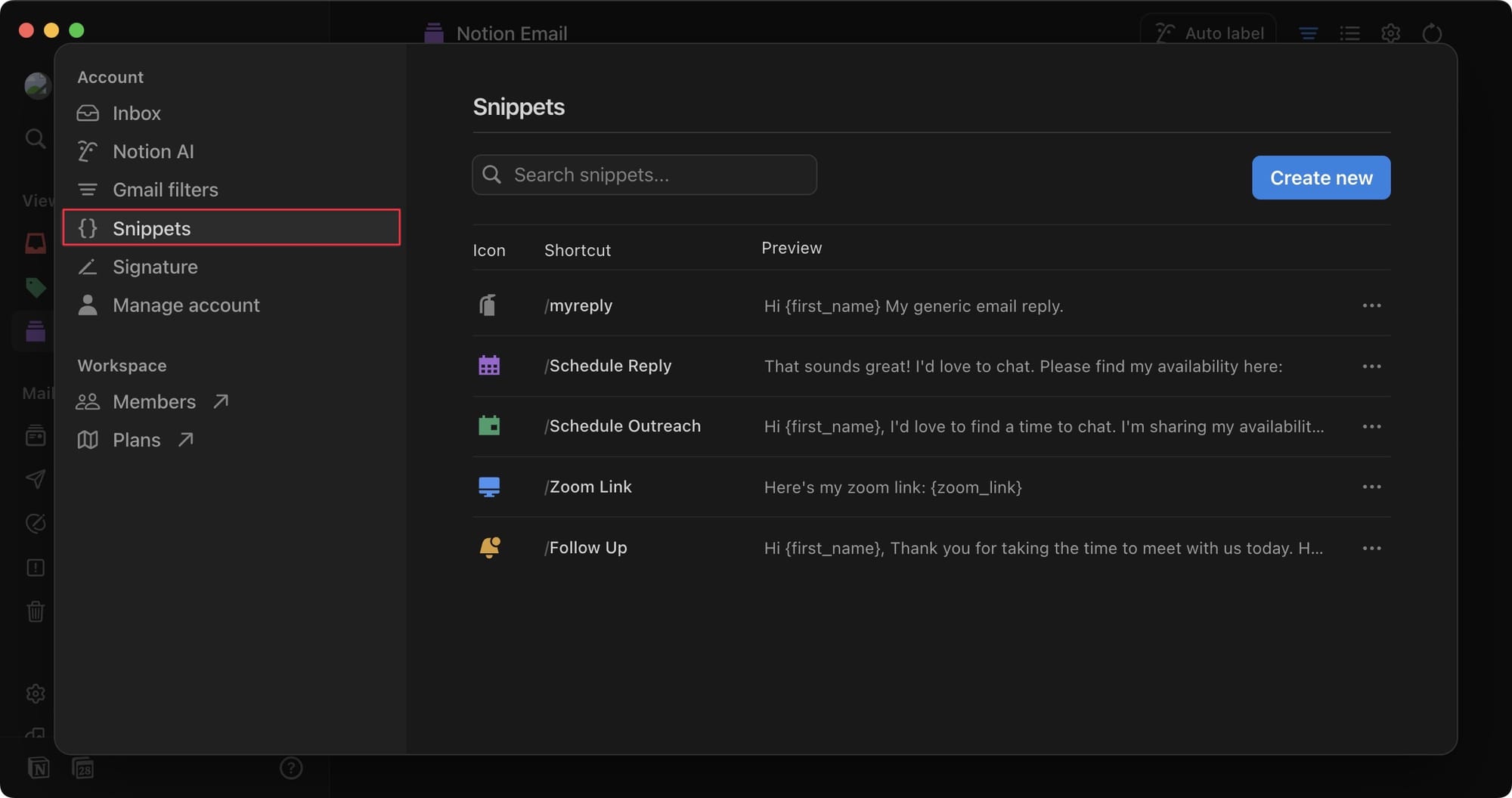Click the purple calendar icon of Schedule Reply
1512x798 pixels.
point(489,366)
